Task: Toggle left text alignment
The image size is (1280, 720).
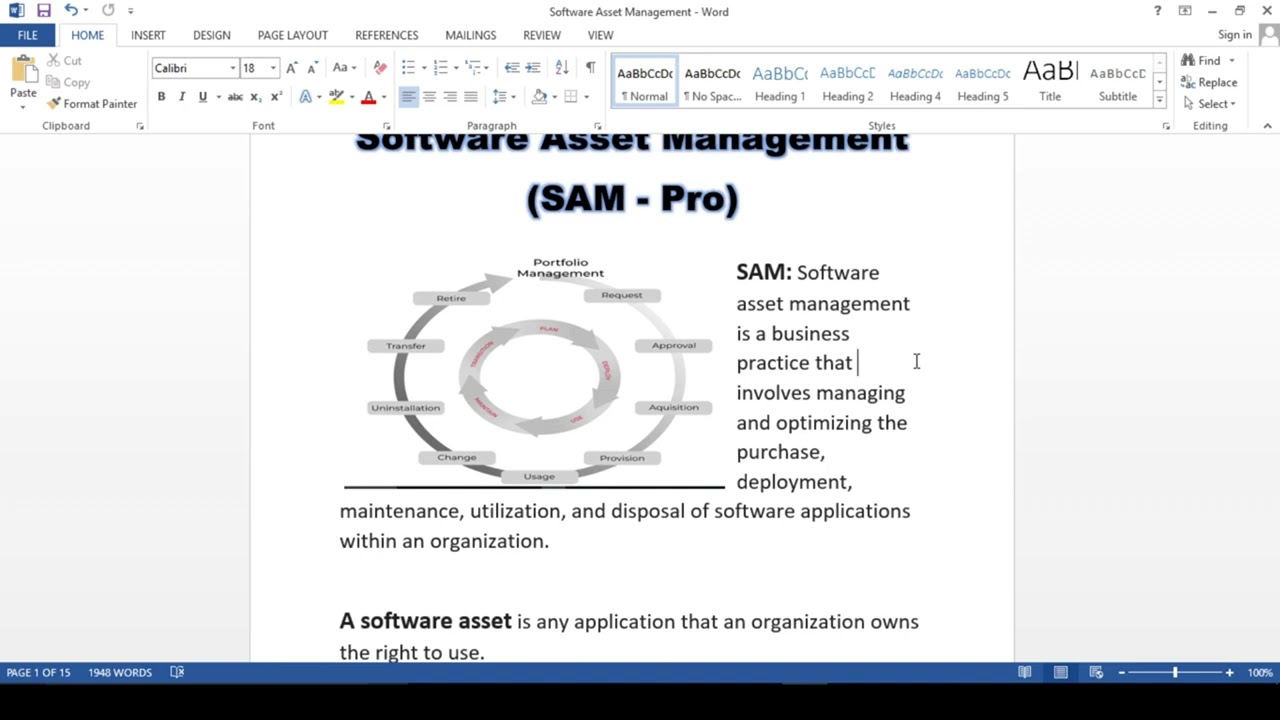Action: point(408,97)
